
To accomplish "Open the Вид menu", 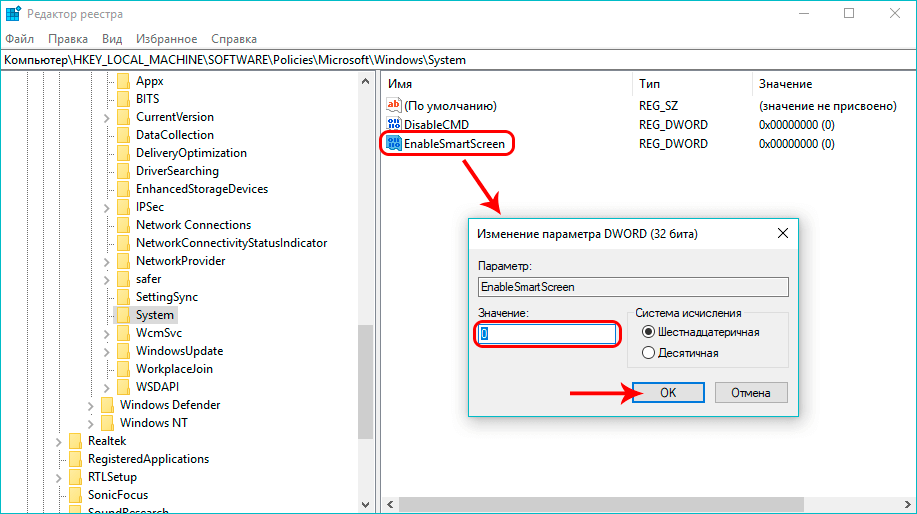I will [112, 39].
